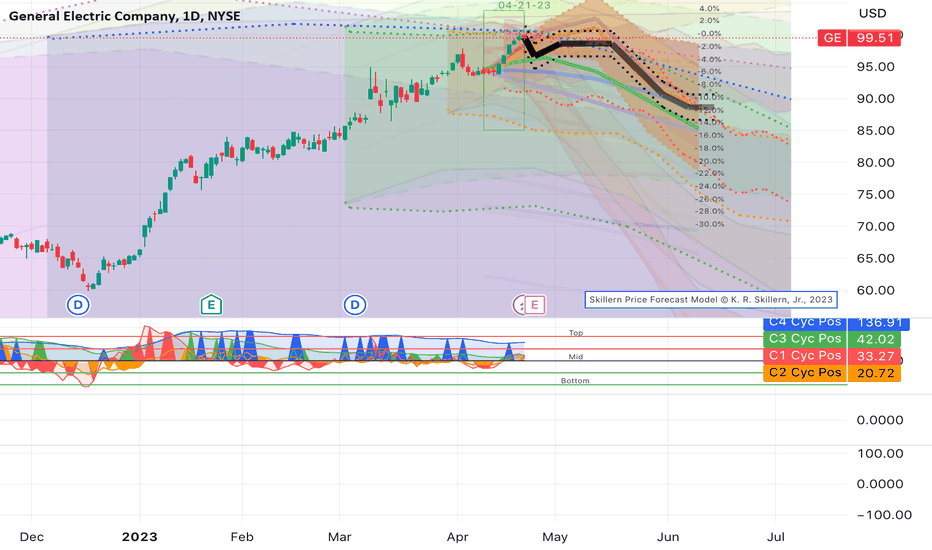The height and width of the screenshot is (550, 932).
Task: Click the red GE symbol price tag
Action: [x=832, y=37]
